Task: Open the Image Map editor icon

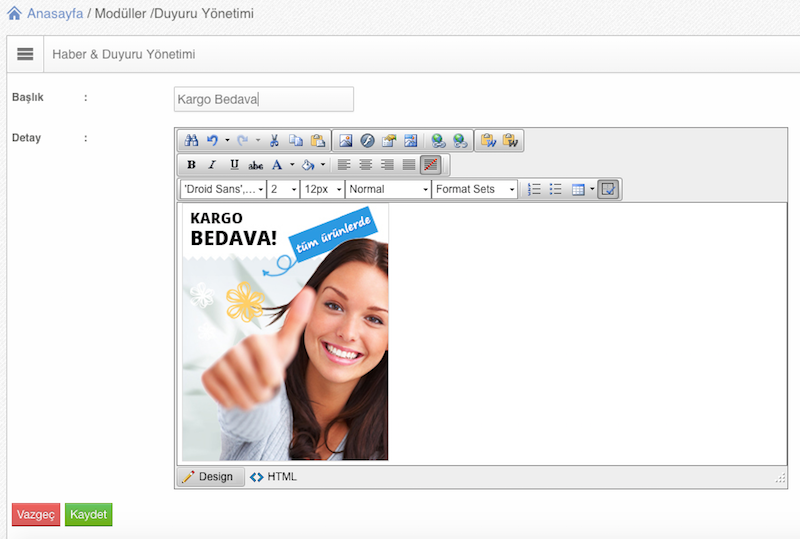Action: [x=410, y=140]
